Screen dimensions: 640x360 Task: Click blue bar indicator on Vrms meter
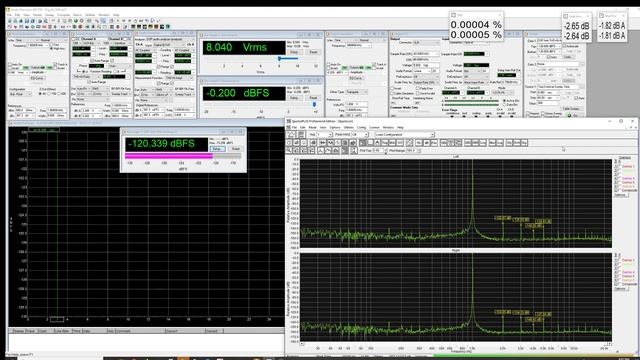point(287,58)
